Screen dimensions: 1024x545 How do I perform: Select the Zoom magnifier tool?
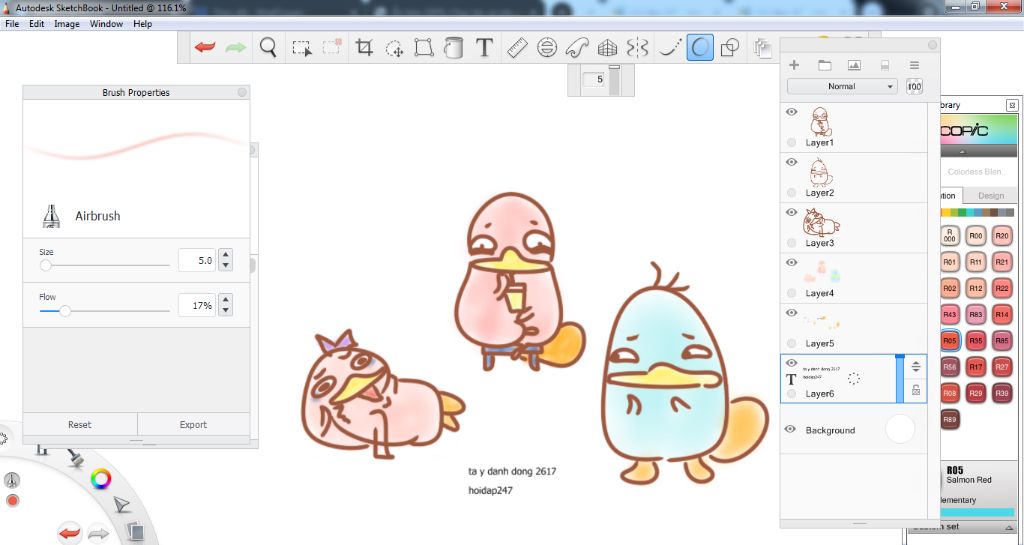click(268, 48)
